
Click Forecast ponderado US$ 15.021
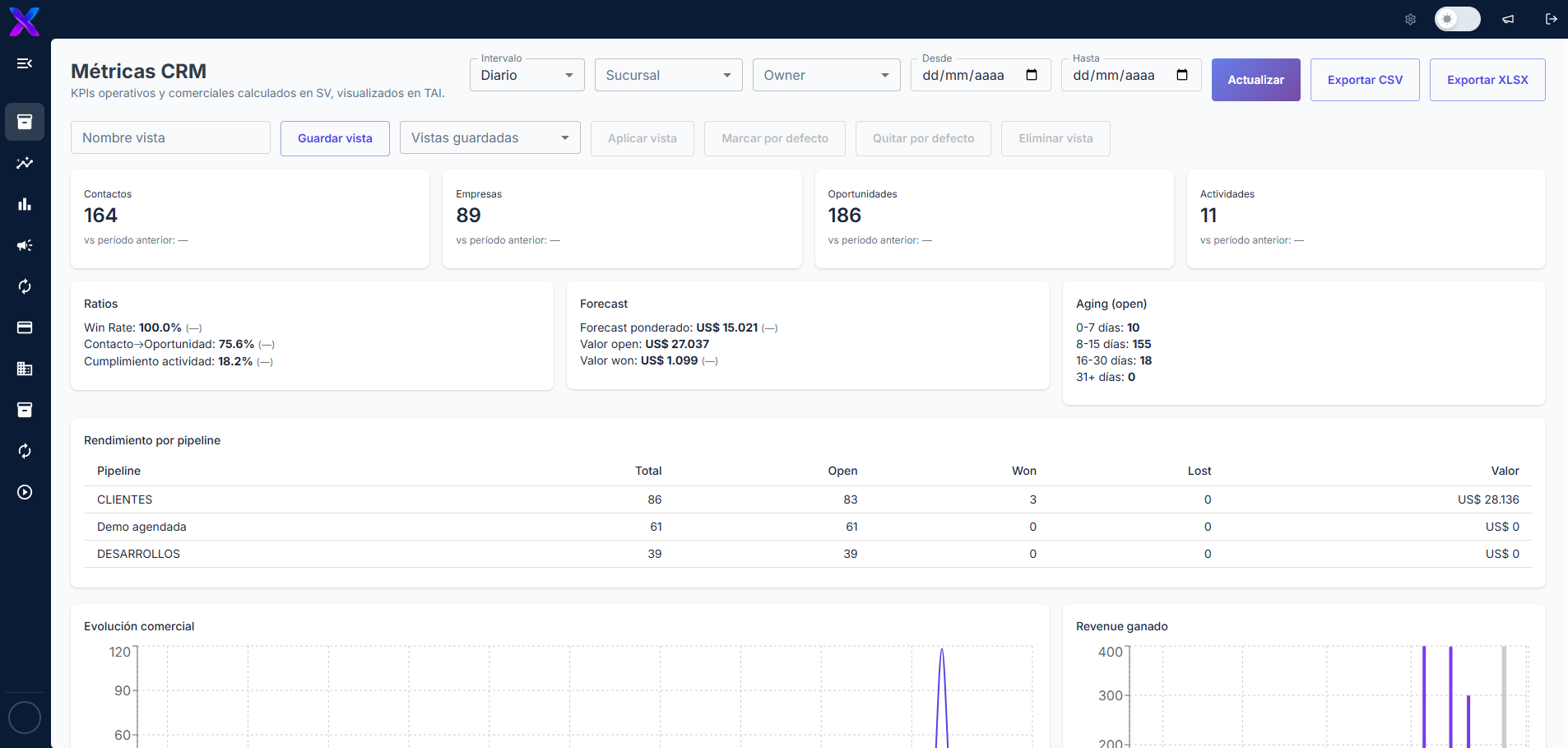point(679,328)
